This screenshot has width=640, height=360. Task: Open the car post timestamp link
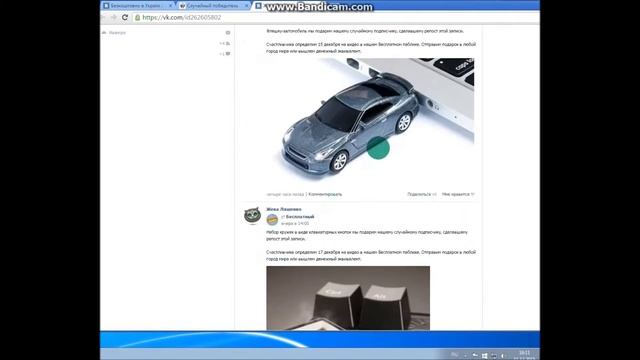click(x=285, y=194)
